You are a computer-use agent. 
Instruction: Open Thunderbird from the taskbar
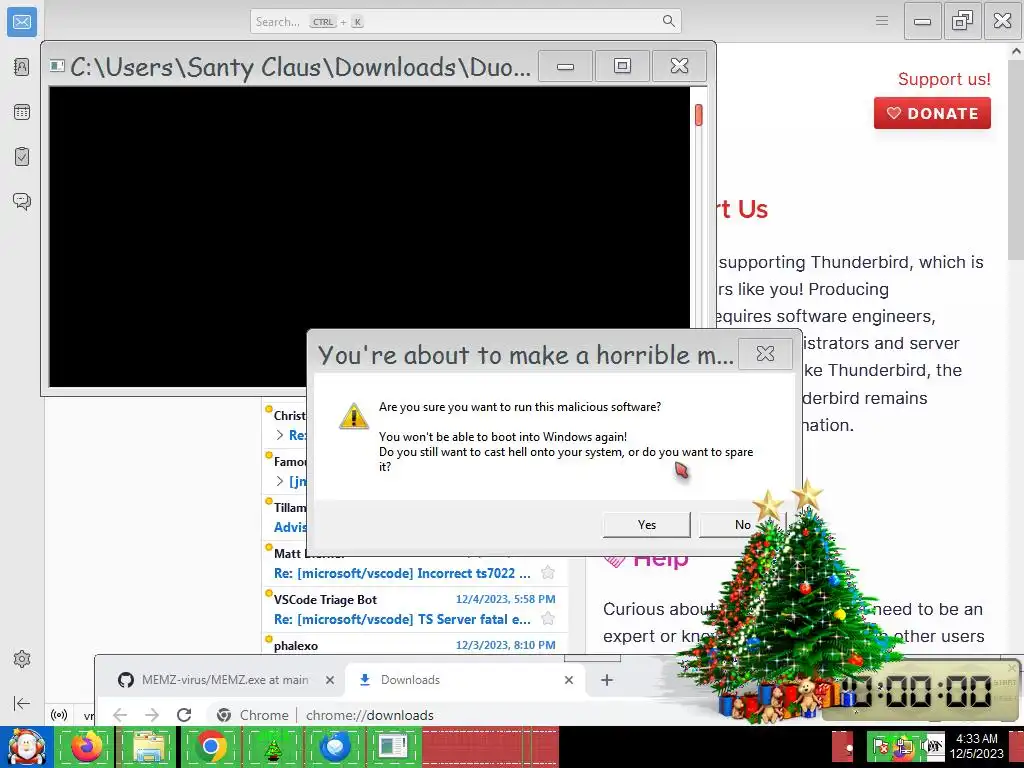tap(335, 747)
